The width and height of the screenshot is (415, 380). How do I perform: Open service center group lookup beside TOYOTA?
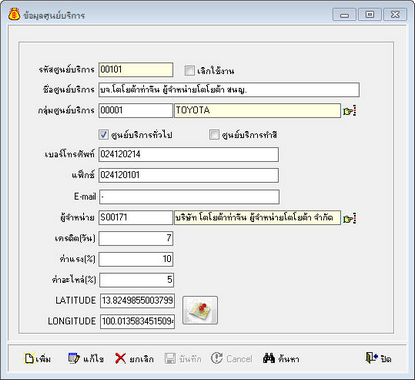[x=350, y=111]
